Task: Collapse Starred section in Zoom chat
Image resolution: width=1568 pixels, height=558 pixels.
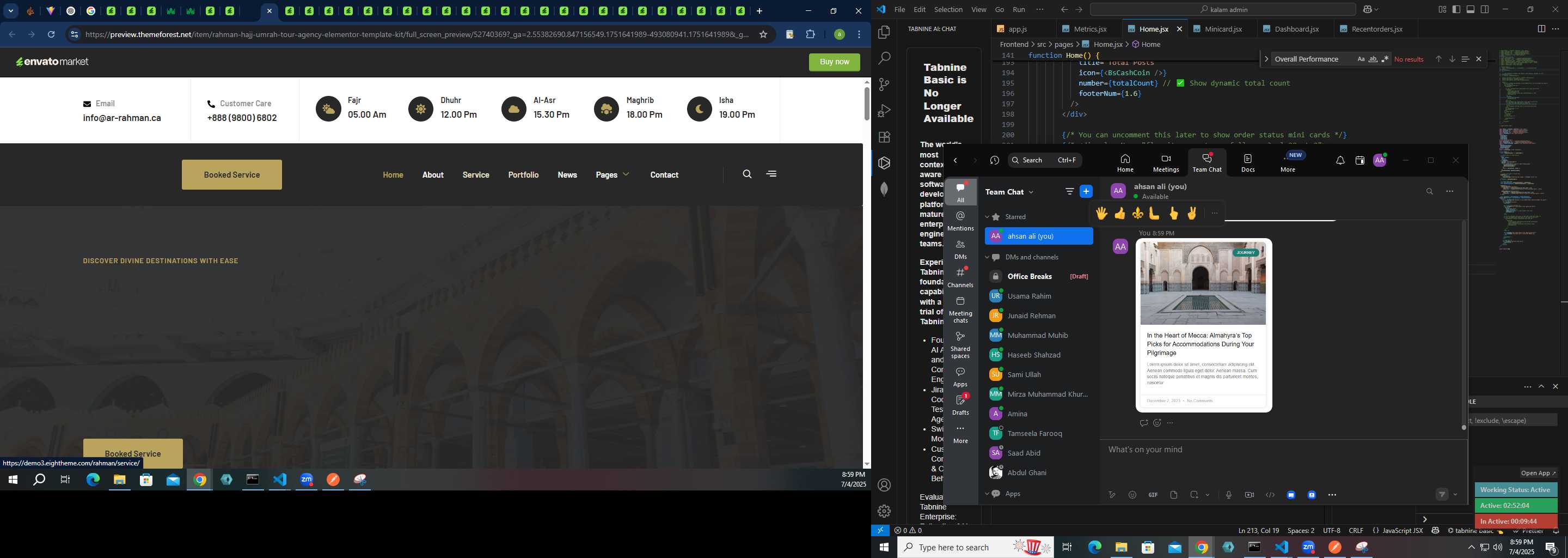Action: click(987, 217)
